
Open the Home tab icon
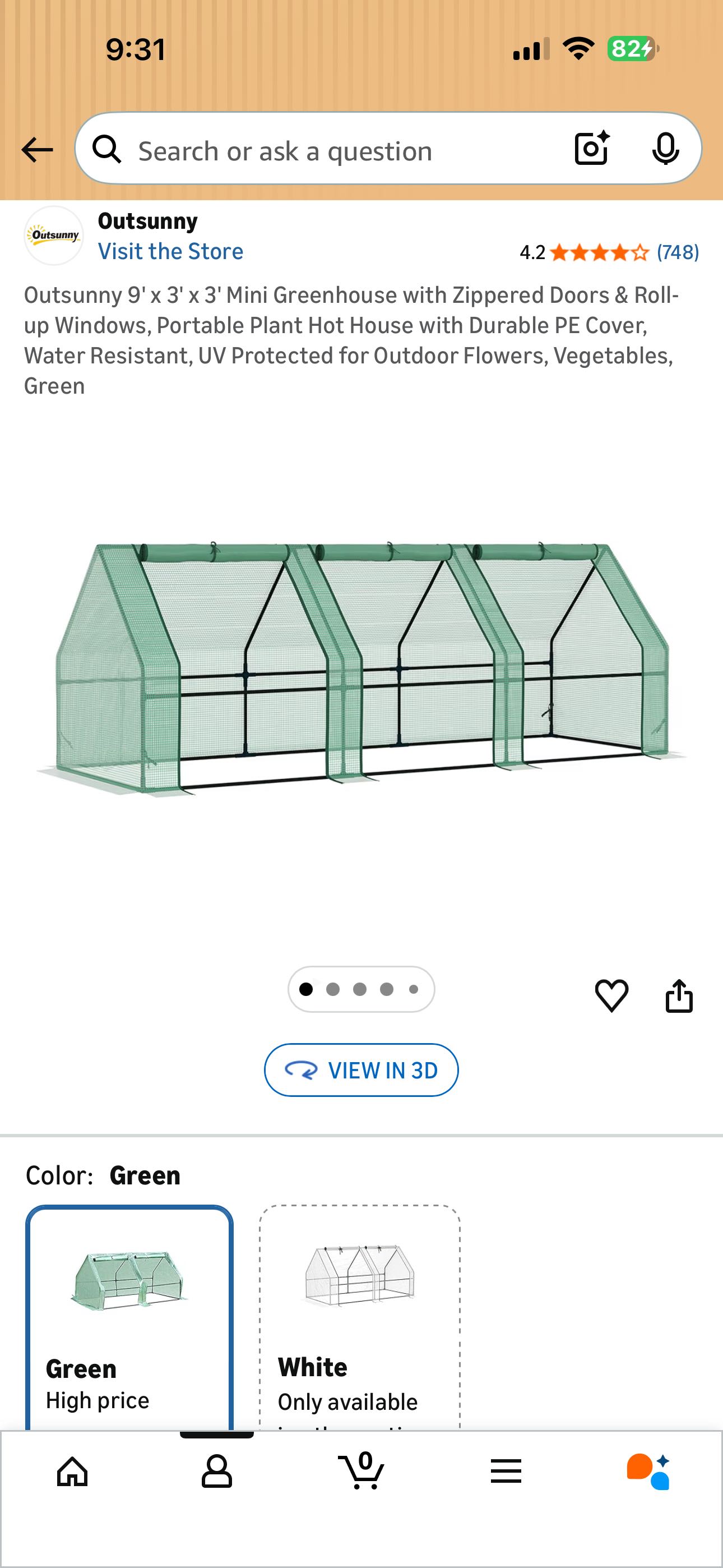coord(72,1472)
